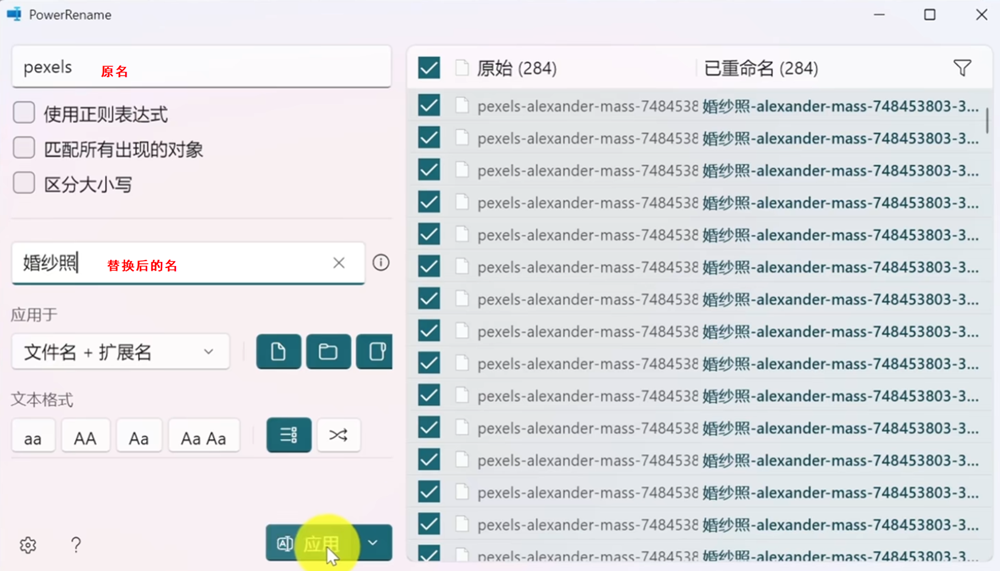The height and width of the screenshot is (571, 1000).
Task: Click the 应用 apply button
Action: click(x=311, y=543)
